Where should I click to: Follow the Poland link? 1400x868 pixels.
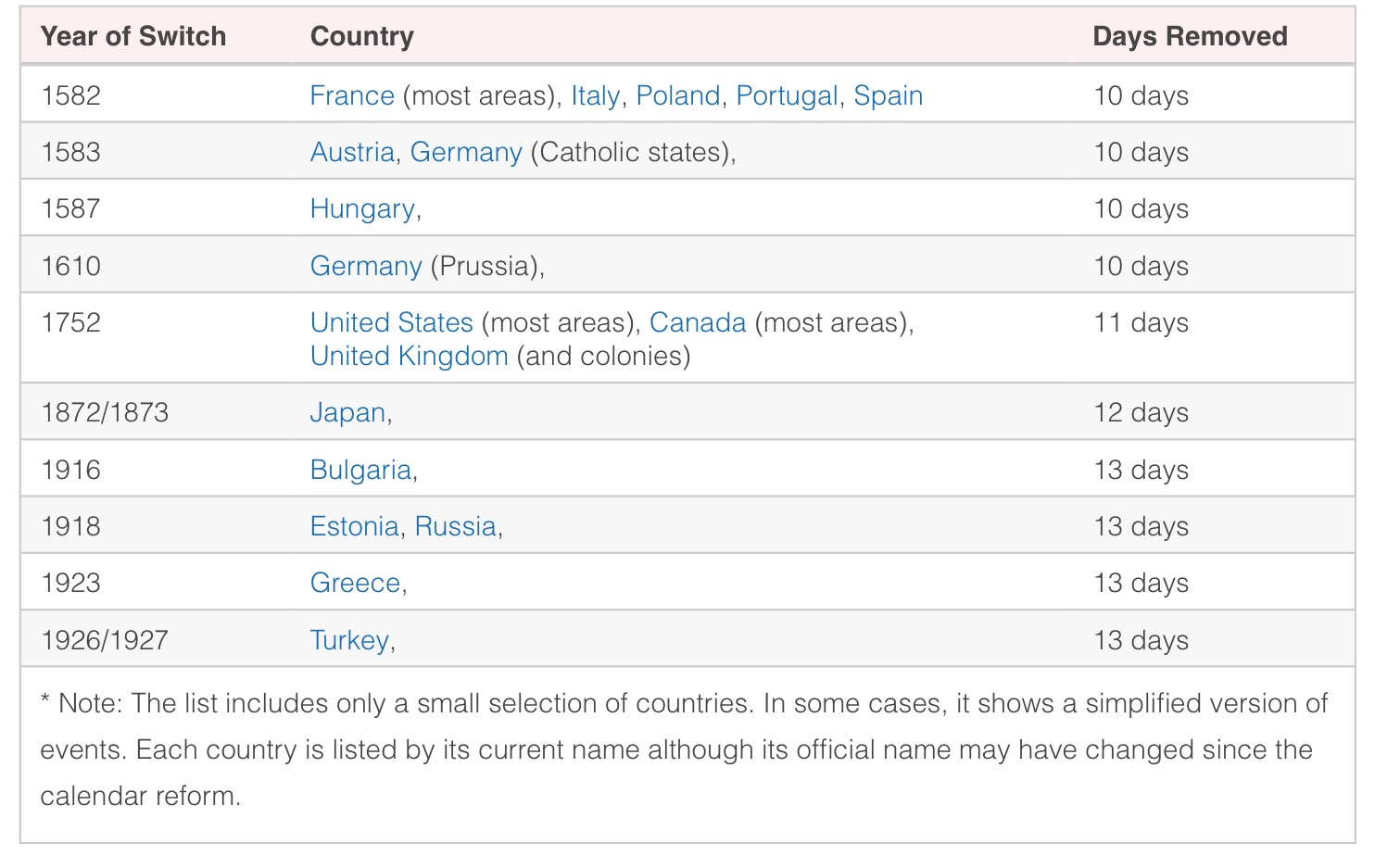point(677,95)
